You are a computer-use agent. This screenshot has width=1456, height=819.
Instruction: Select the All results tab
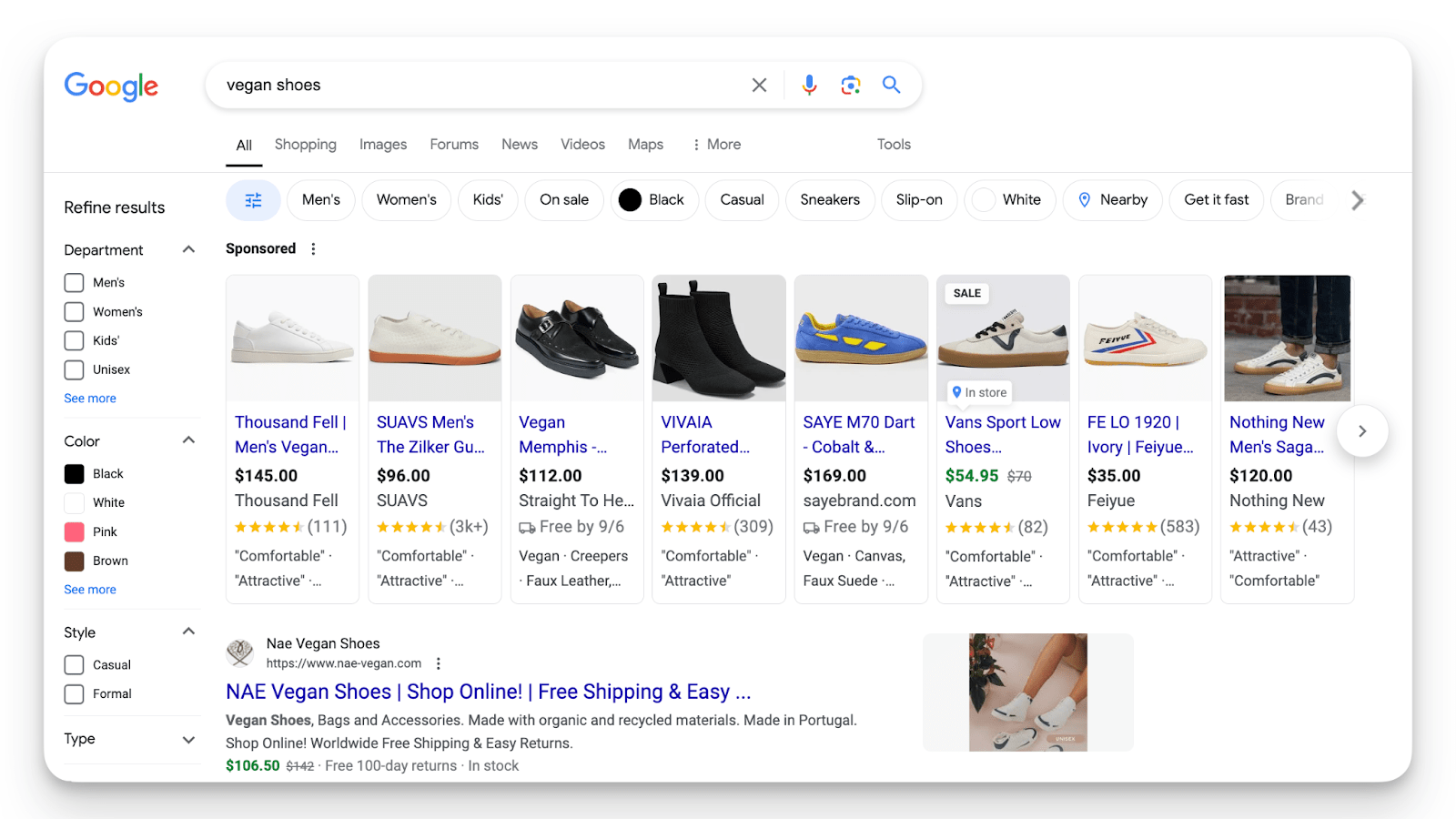[x=244, y=146]
